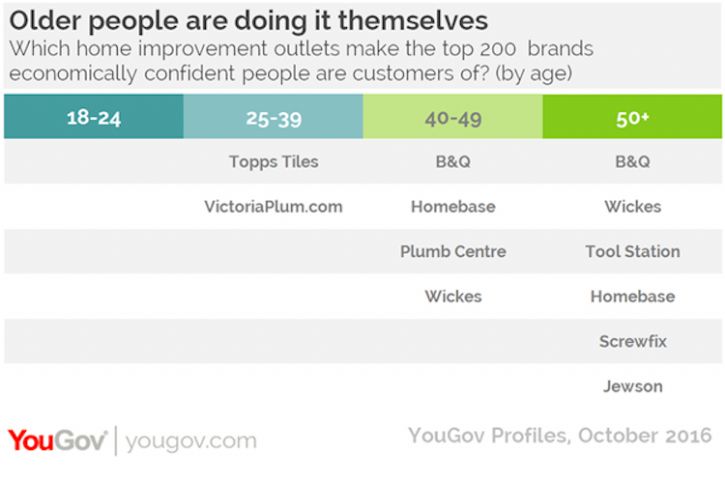The height and width of the screenshot is (483, 725).
Task: Select the 25-39 age column header
Action: pyautogui.click(x=273, y=116)
